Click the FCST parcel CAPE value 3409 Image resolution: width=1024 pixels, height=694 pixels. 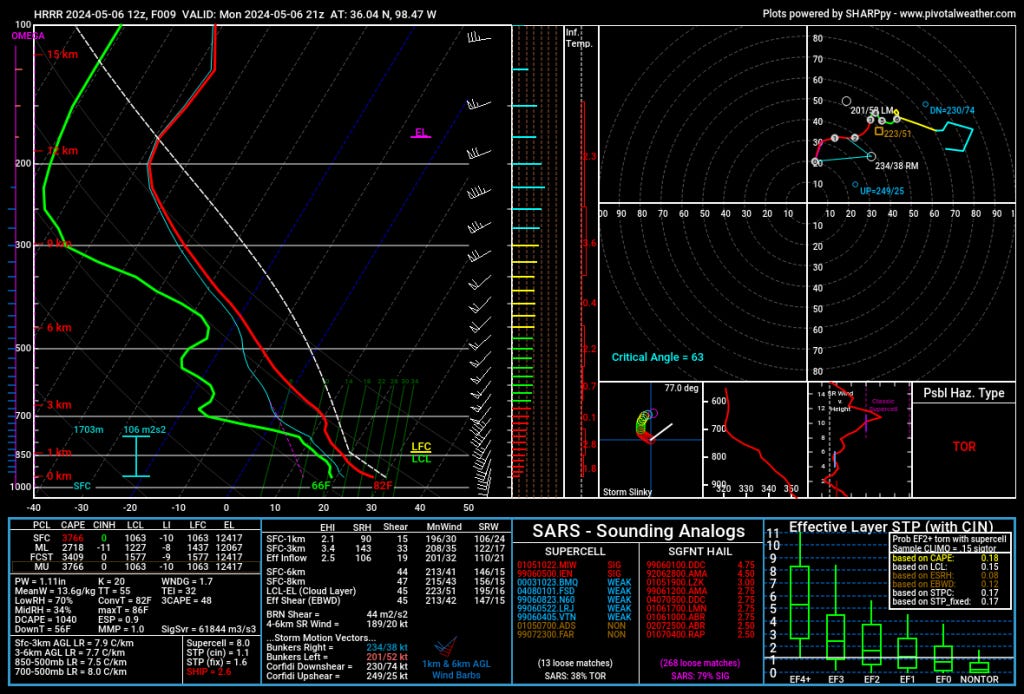[x=72, y=558]
